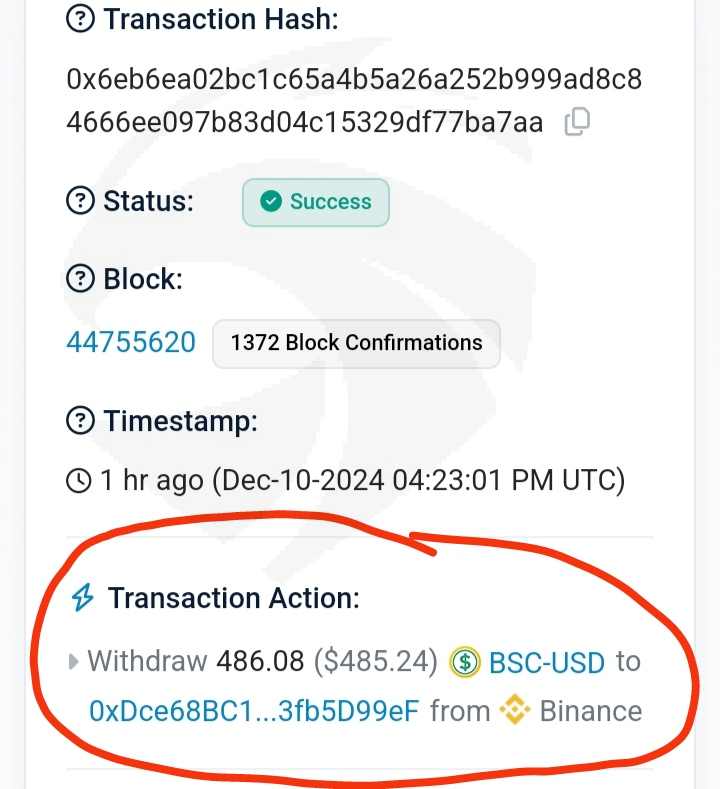The width and height of the screenshot is (720, 789).
Task: Click the help icon beside Transaction Hash
Action: pyautogui.click(x=81, y=19)
